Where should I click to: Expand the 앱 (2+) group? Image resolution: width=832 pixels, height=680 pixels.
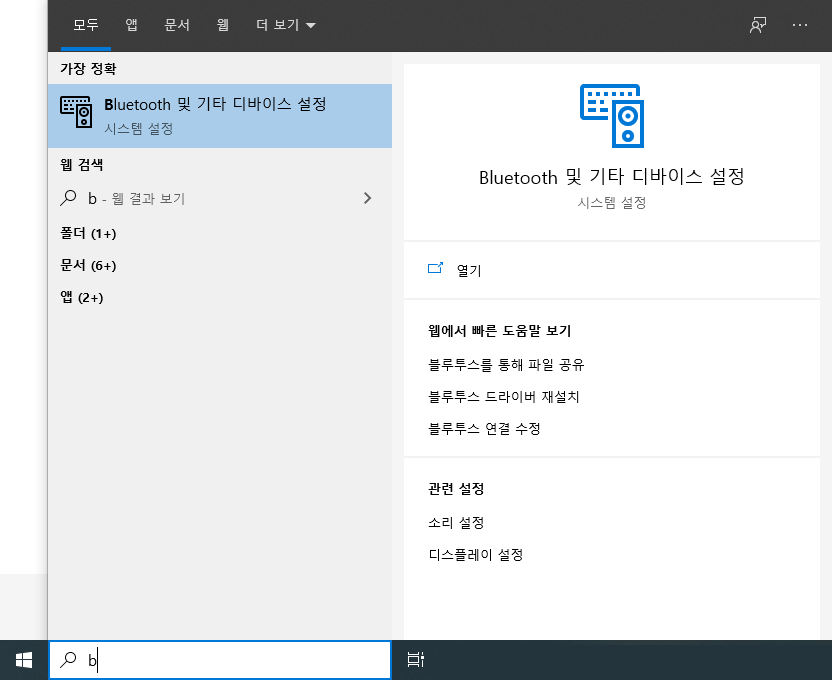tap(82, 297)
